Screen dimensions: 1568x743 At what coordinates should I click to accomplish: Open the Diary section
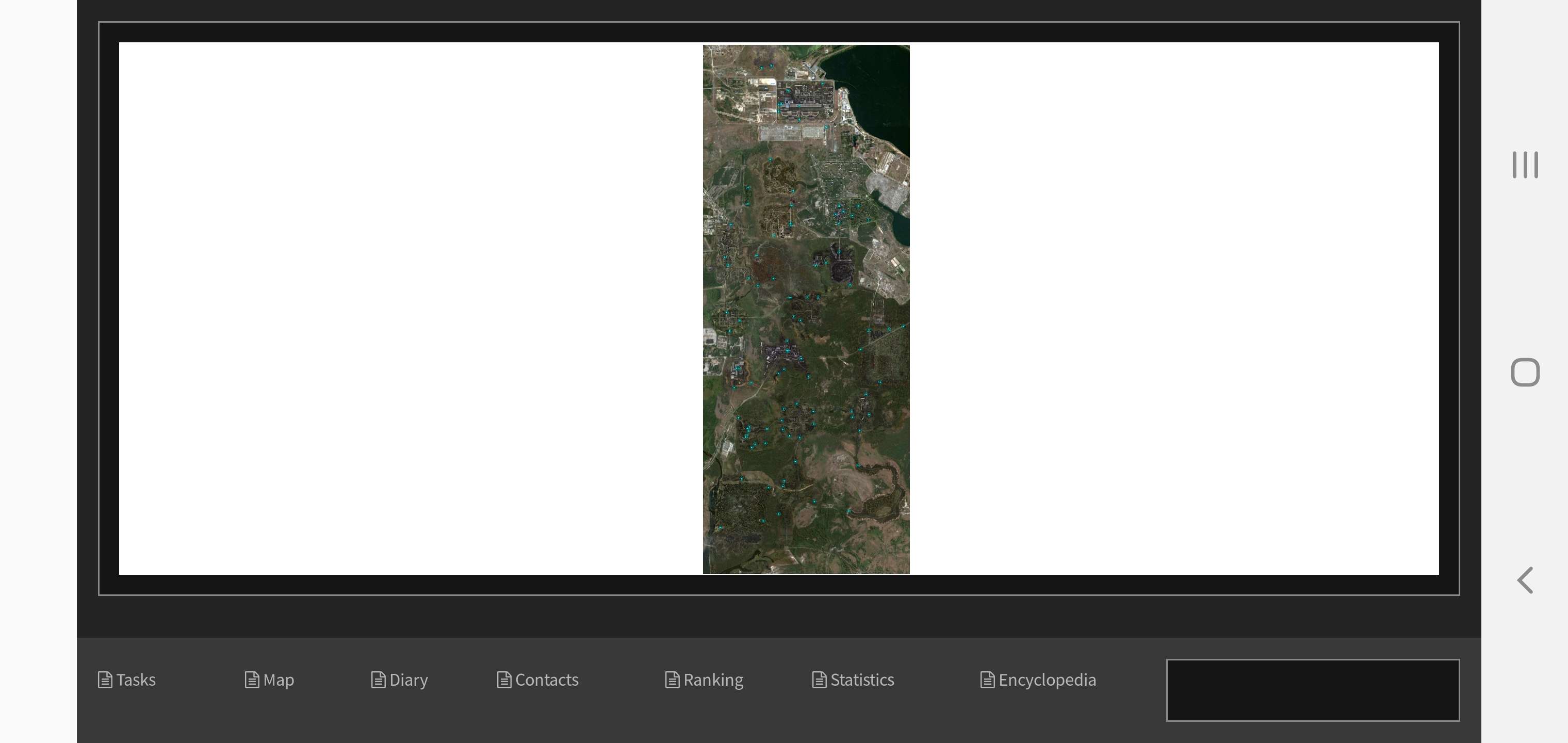tap(409, 680)
